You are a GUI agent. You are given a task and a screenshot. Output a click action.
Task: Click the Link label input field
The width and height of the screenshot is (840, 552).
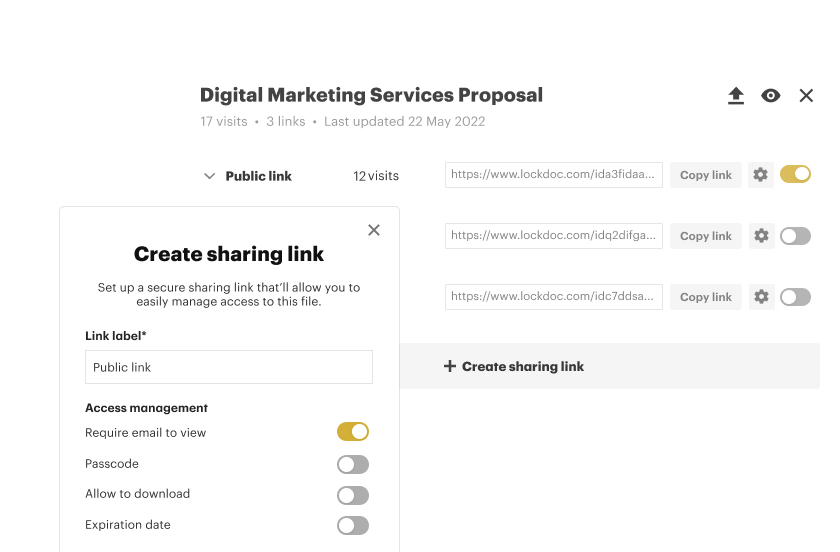[229, 367]
